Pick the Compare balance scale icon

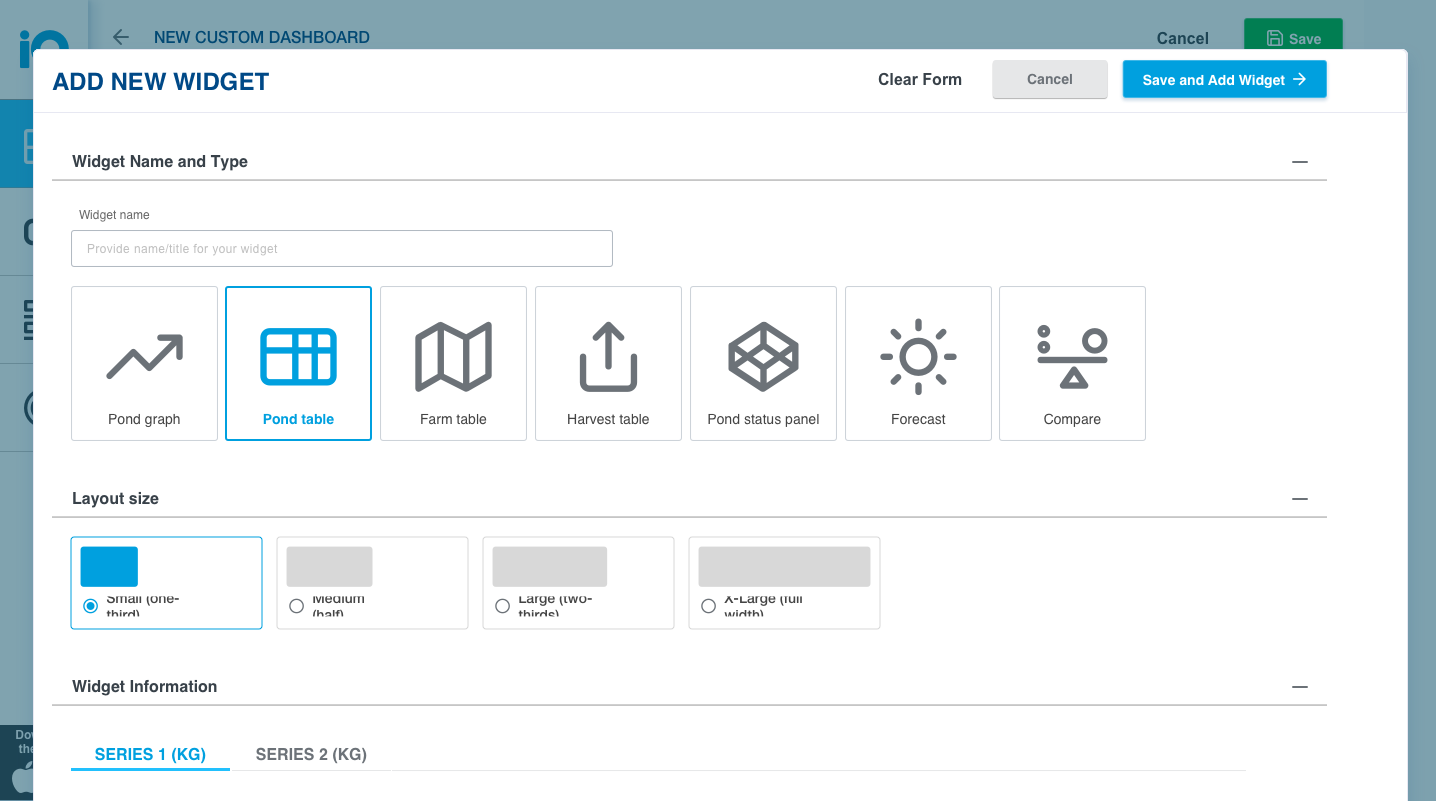coord(1072,356)
